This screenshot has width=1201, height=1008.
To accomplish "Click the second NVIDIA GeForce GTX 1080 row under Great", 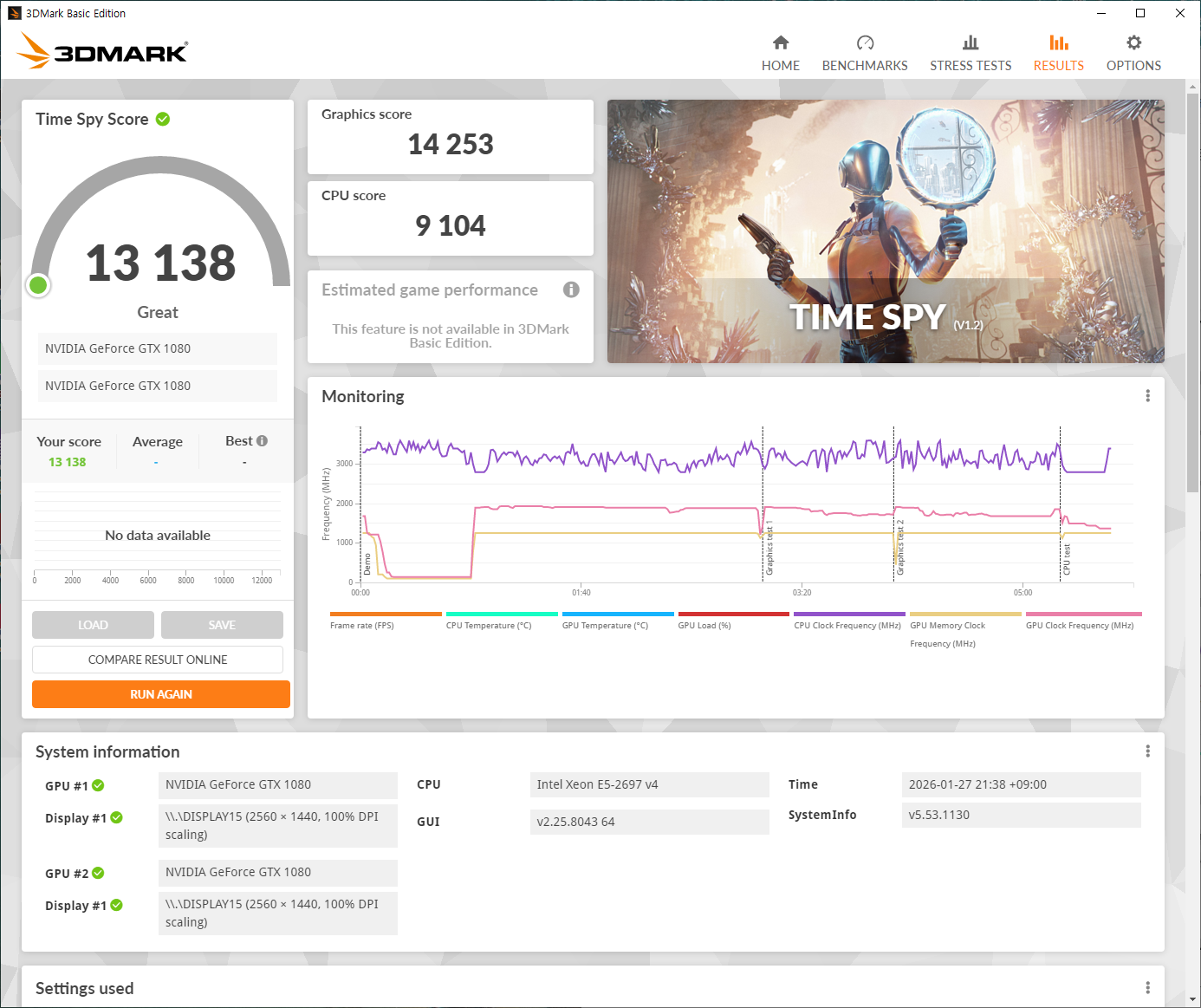I will click(x=158, y=386).
